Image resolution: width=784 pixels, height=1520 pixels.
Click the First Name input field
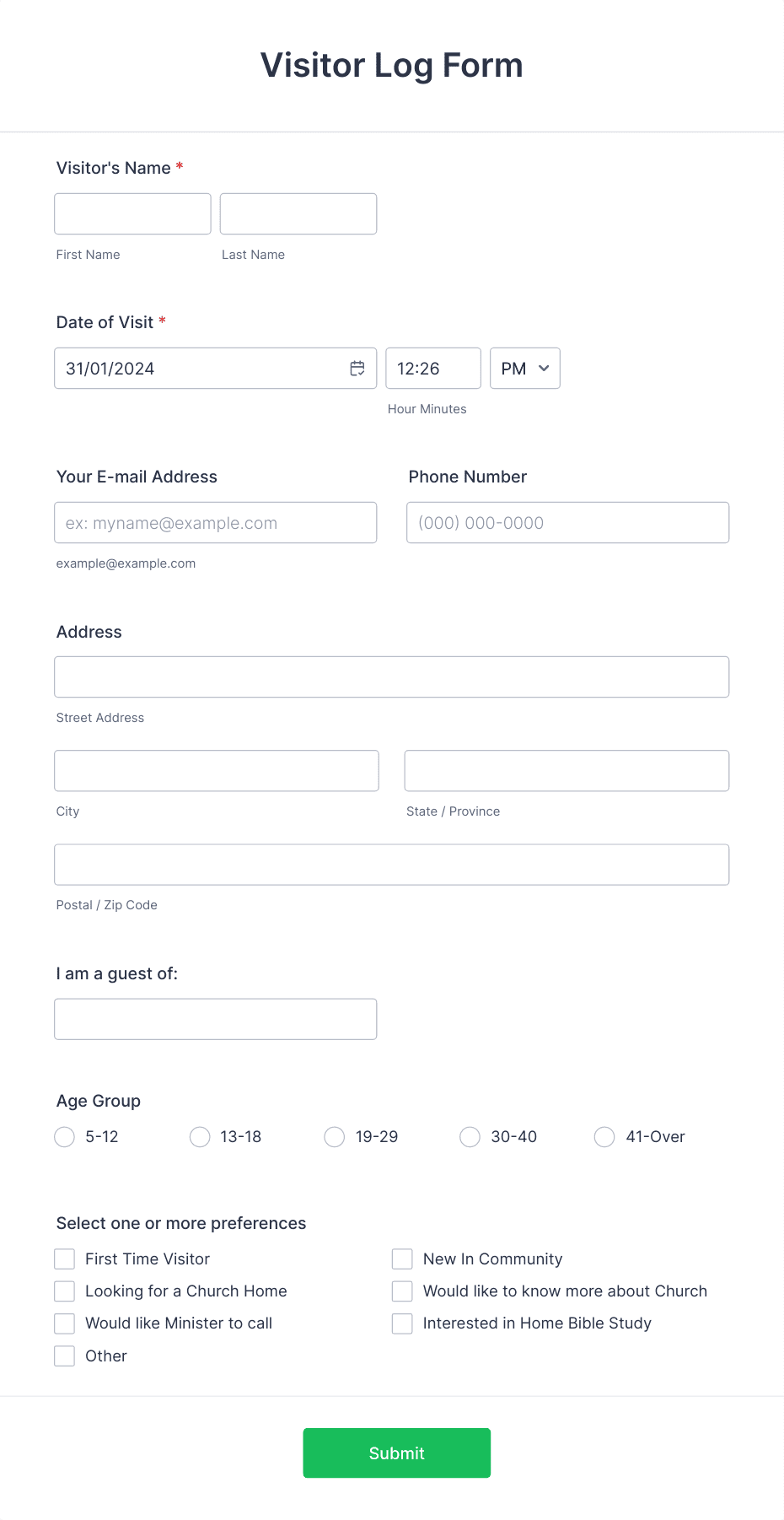pos(132,213)
